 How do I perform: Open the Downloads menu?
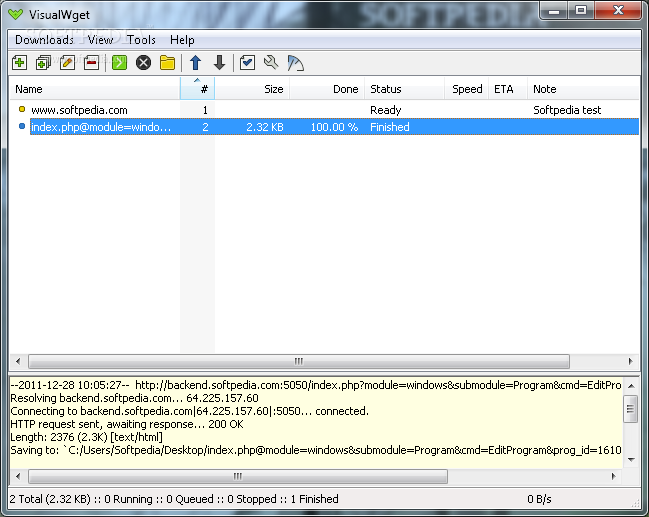(x=44, y=40)
